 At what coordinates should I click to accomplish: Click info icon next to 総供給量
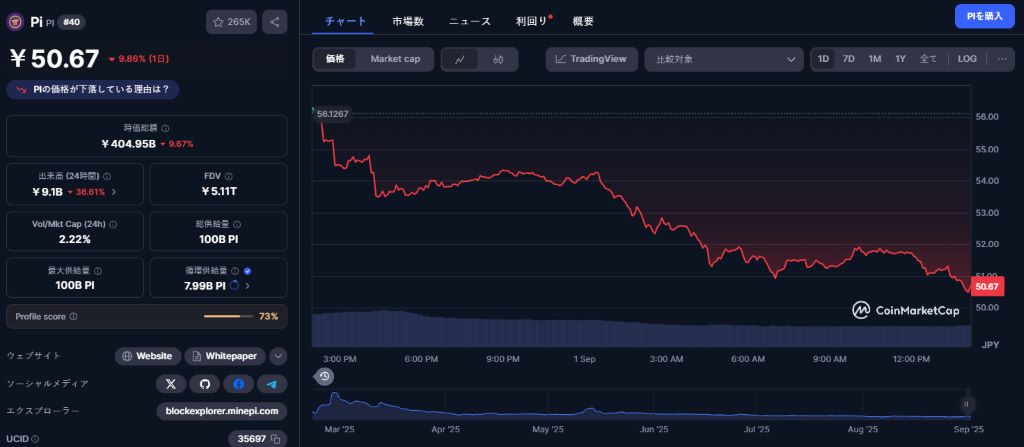[237, 224]
